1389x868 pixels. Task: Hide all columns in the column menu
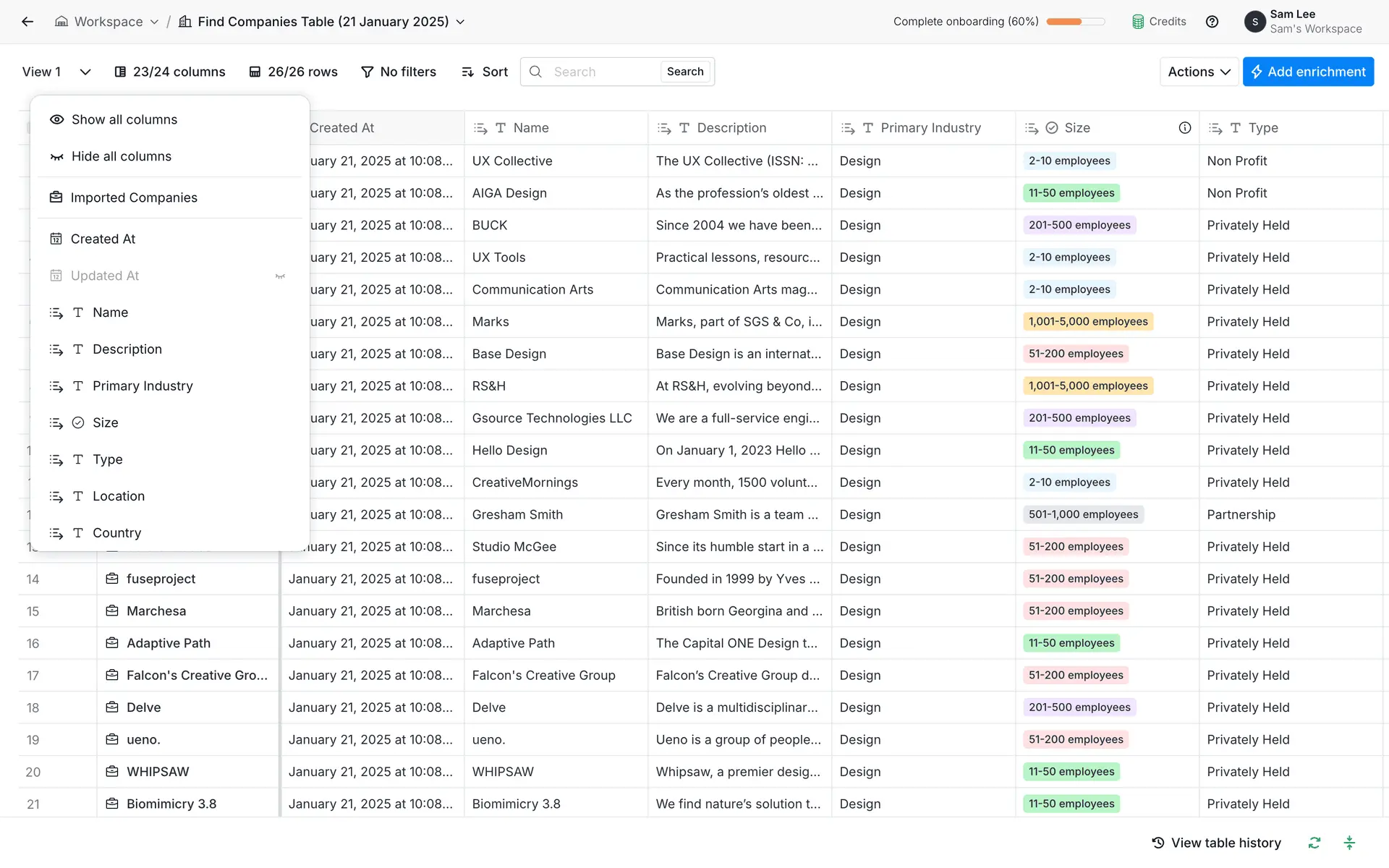pyautogui.click(x=121, y=156)
